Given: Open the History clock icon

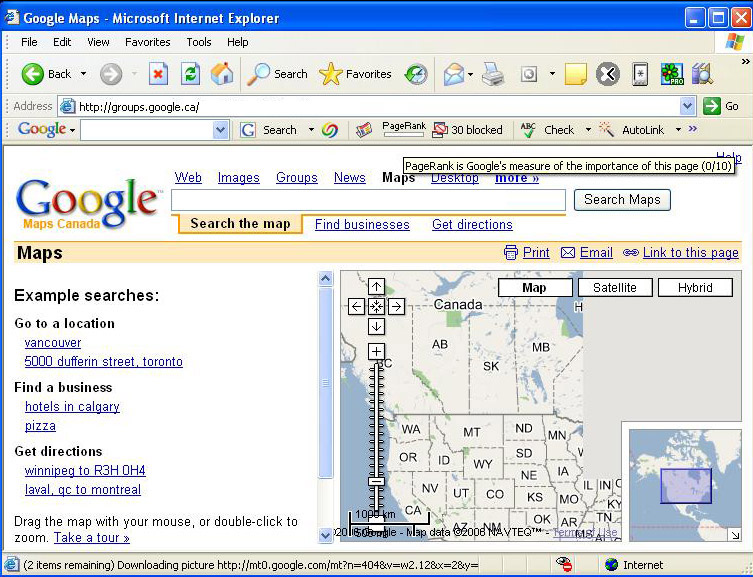Looking at the screenshot, I should 416,74.
